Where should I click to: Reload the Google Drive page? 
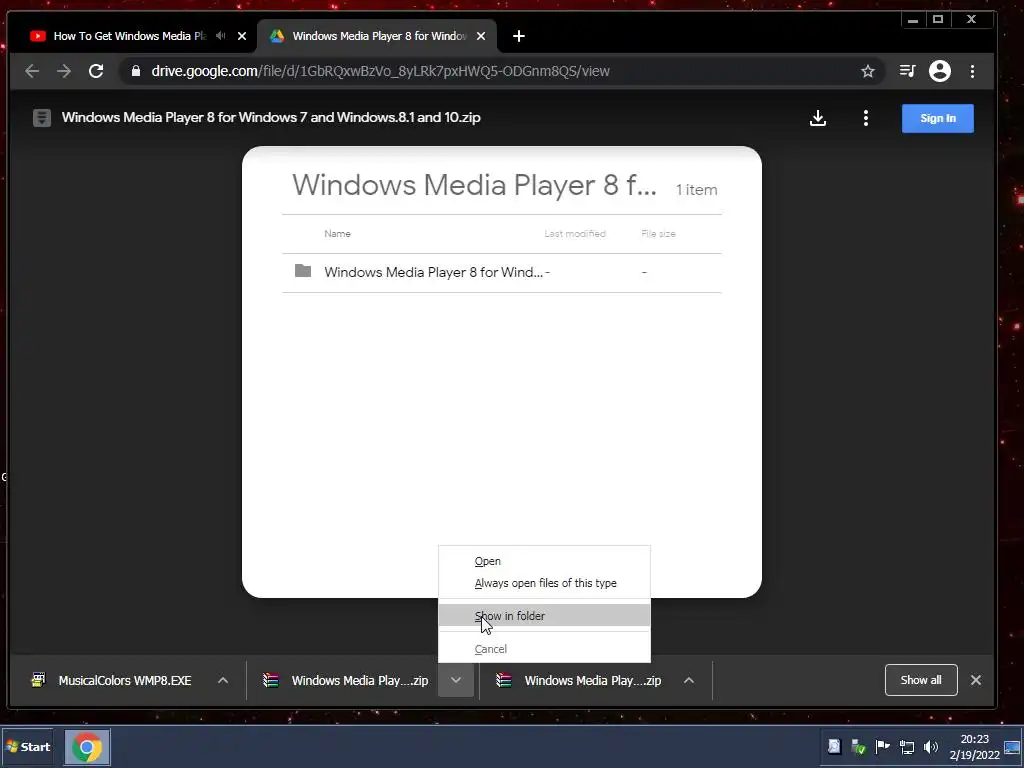(x=96, y=71)
